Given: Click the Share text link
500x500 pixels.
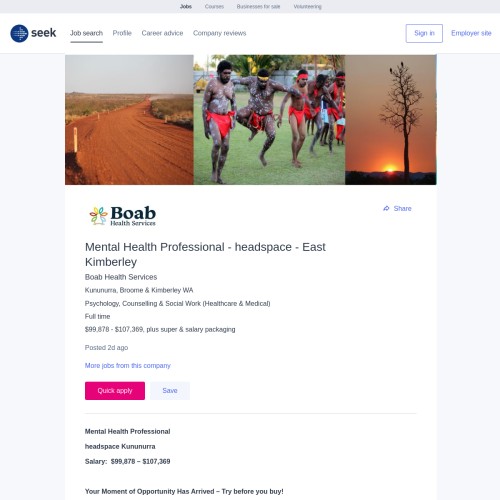Looking at the screenshot, I should point(402,208).
